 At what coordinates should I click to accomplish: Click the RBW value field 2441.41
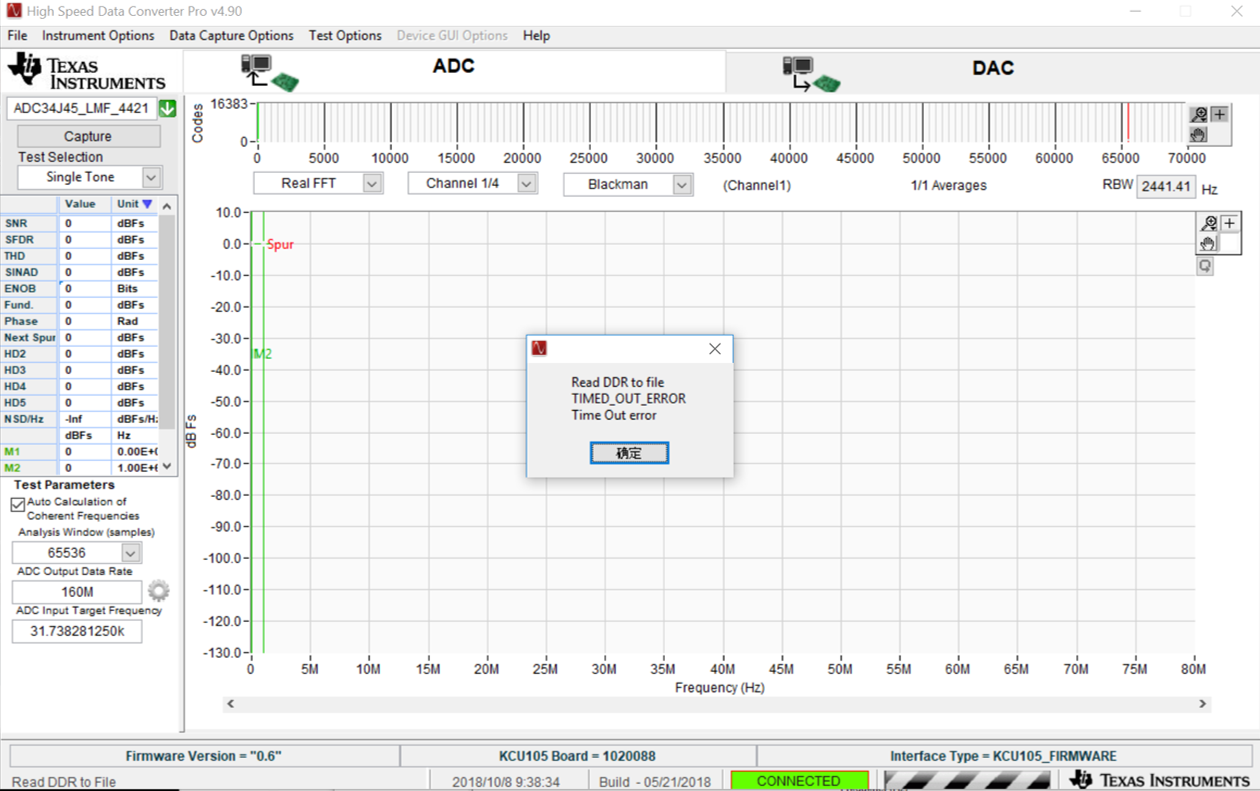pyautogui.click(x=1166, y=187)
